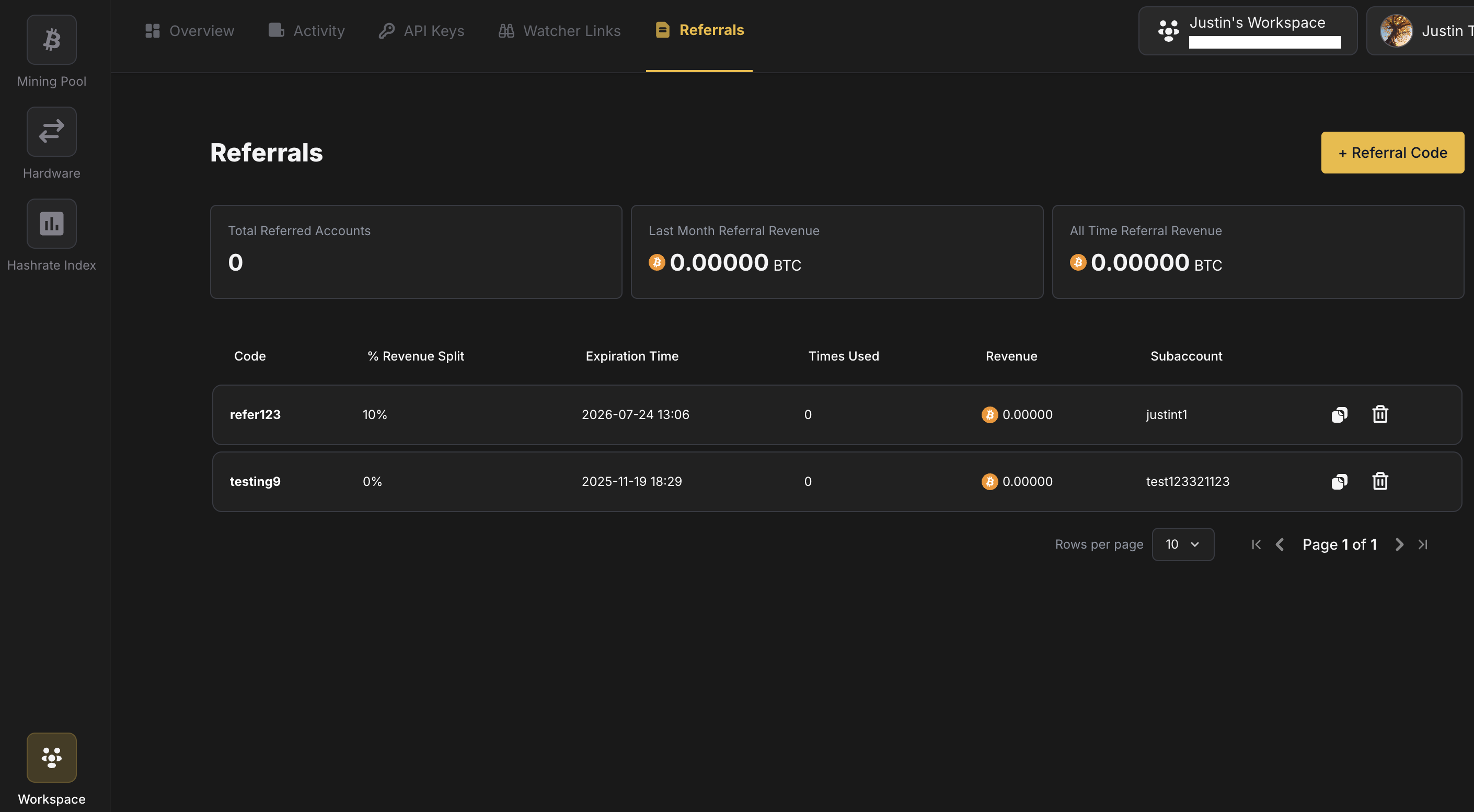Delete the refer123 referral code
The width and height of the screenshot is (1474, 812).
[1380, 414]
